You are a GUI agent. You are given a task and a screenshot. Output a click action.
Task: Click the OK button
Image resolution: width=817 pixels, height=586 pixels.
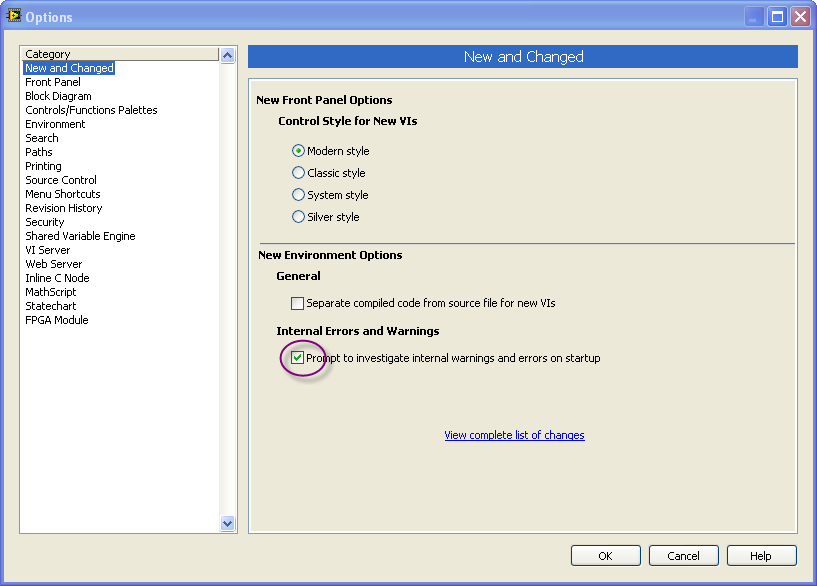click(x=605, y=556)
